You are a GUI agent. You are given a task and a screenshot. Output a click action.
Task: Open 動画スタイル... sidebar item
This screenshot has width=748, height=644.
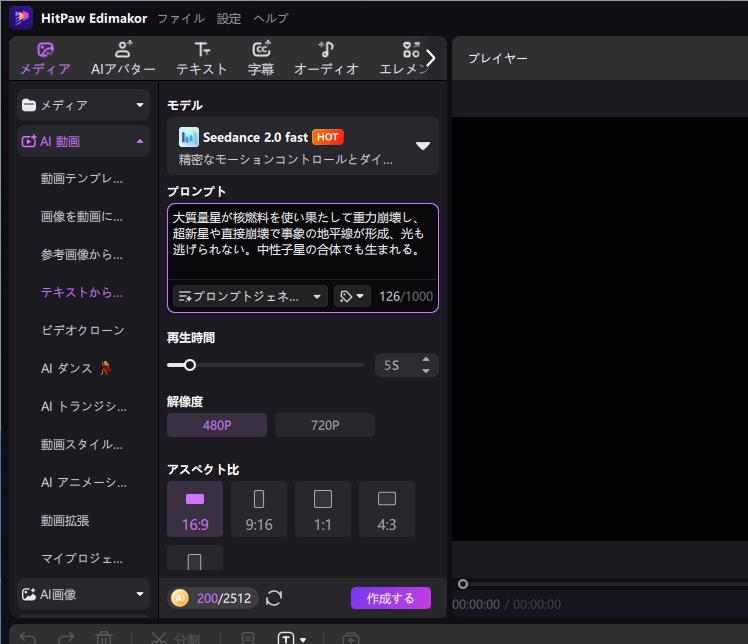coord(82,445)
